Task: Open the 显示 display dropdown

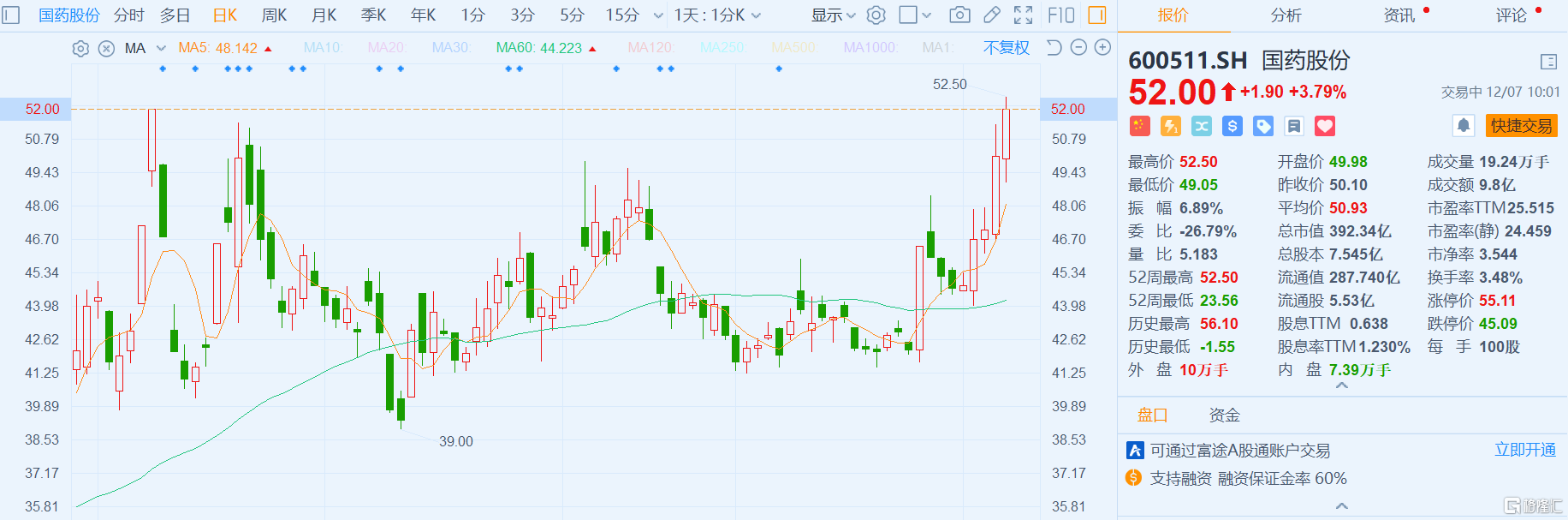Action: (834, 15)
